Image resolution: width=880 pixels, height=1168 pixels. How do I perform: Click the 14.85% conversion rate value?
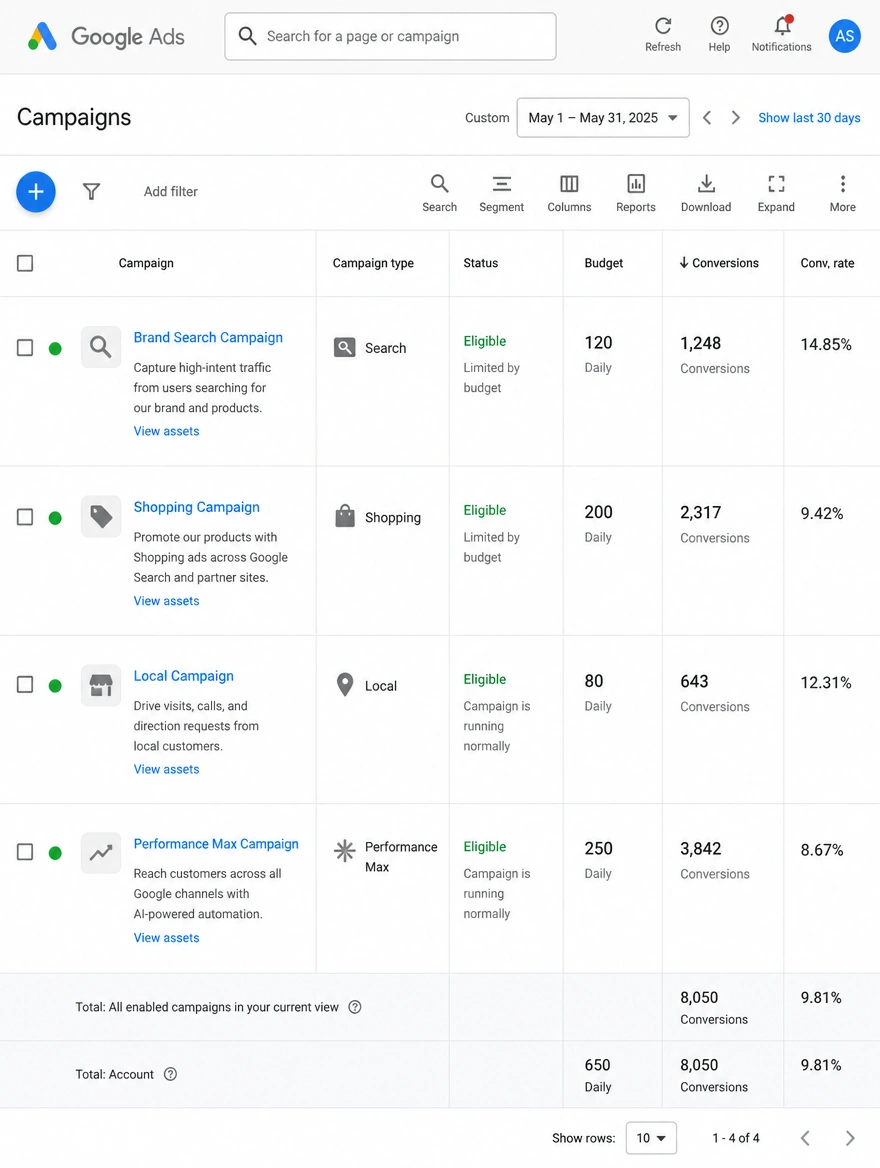(826, 344)
